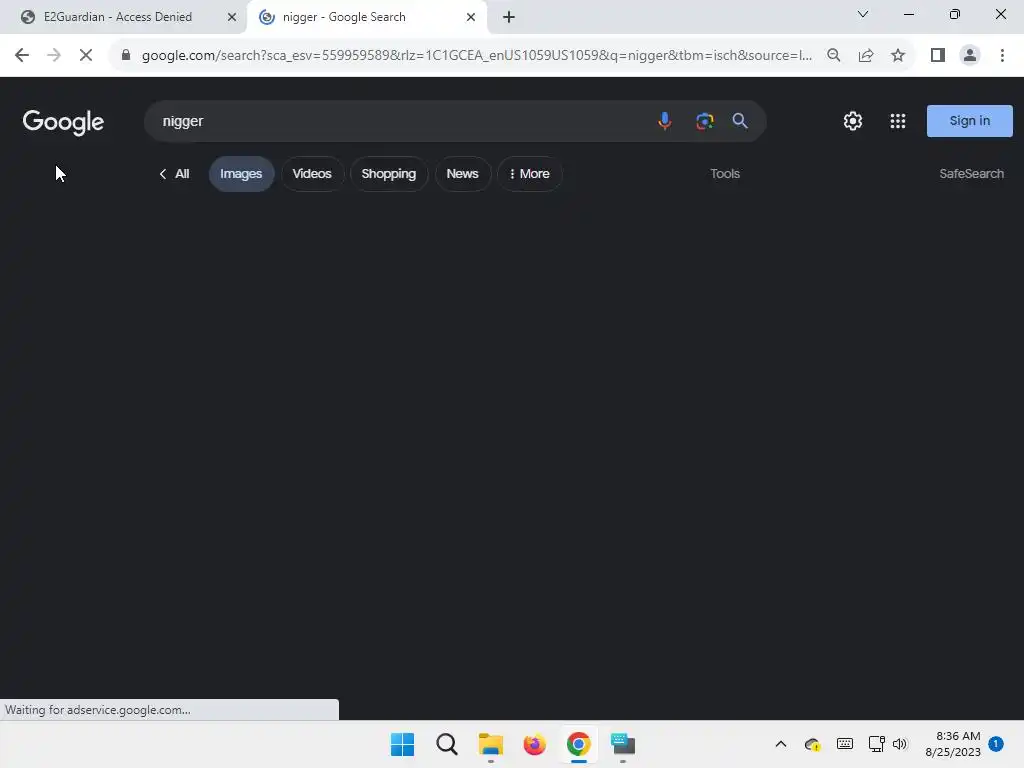Select the Images filter
1024x768 pixels.
(241, 174)
